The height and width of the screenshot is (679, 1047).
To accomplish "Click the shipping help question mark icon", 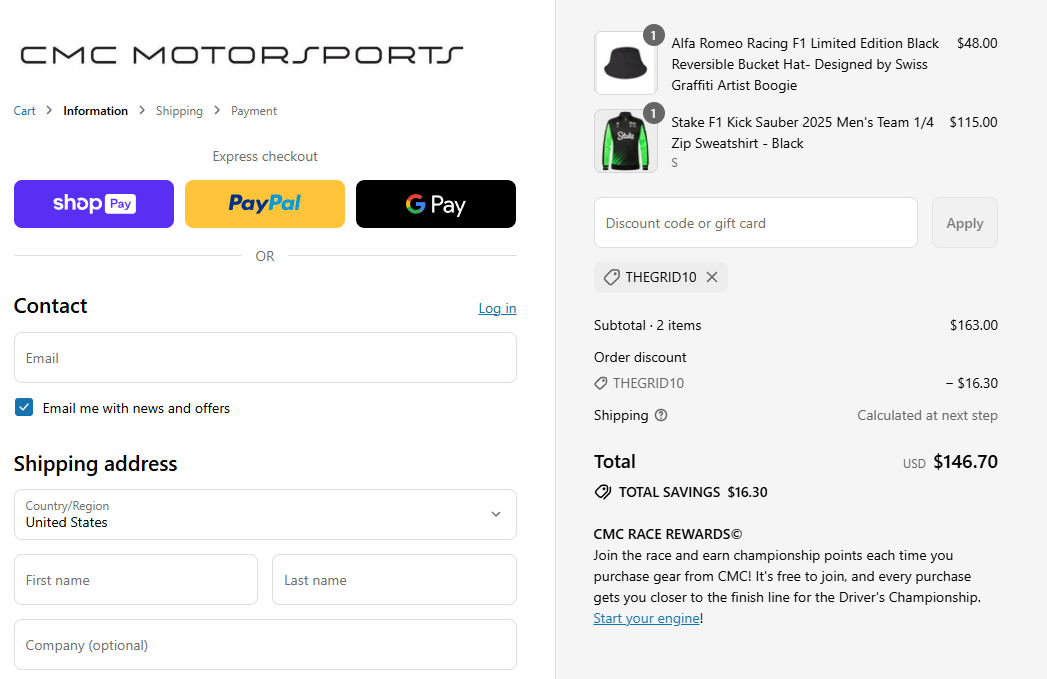I will point(661,415).
